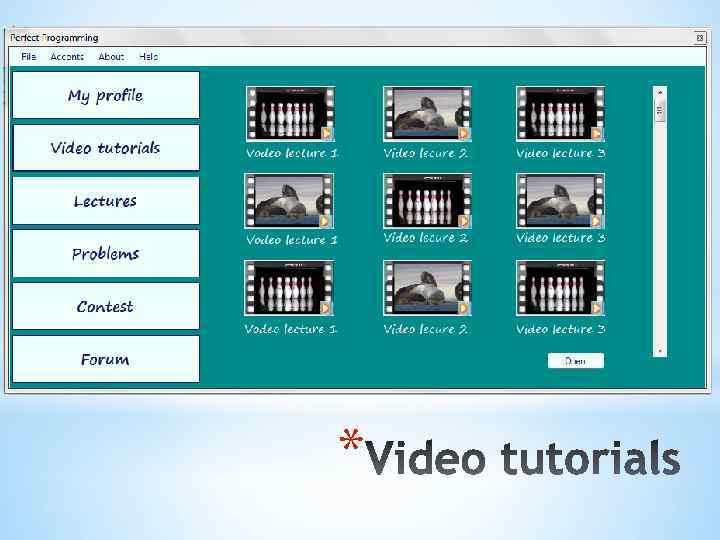Click play icon on middle-row pins Video lecure 2
The height and width of the screenshot is (540, 720).
coord(463,220)
